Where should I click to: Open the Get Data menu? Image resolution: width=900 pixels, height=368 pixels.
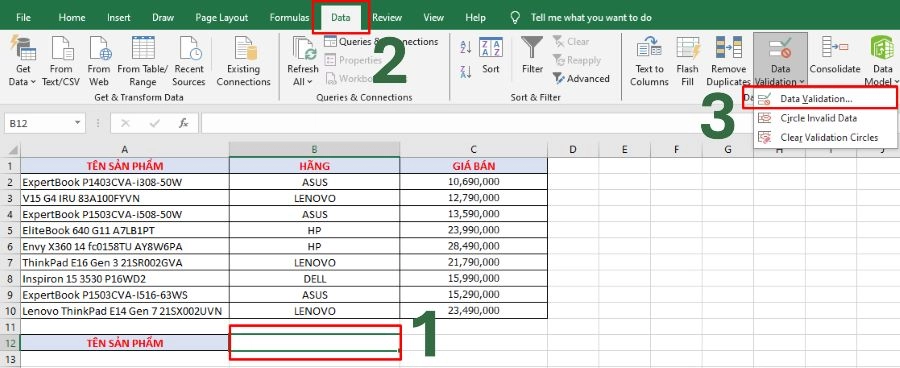pos(22,61)
